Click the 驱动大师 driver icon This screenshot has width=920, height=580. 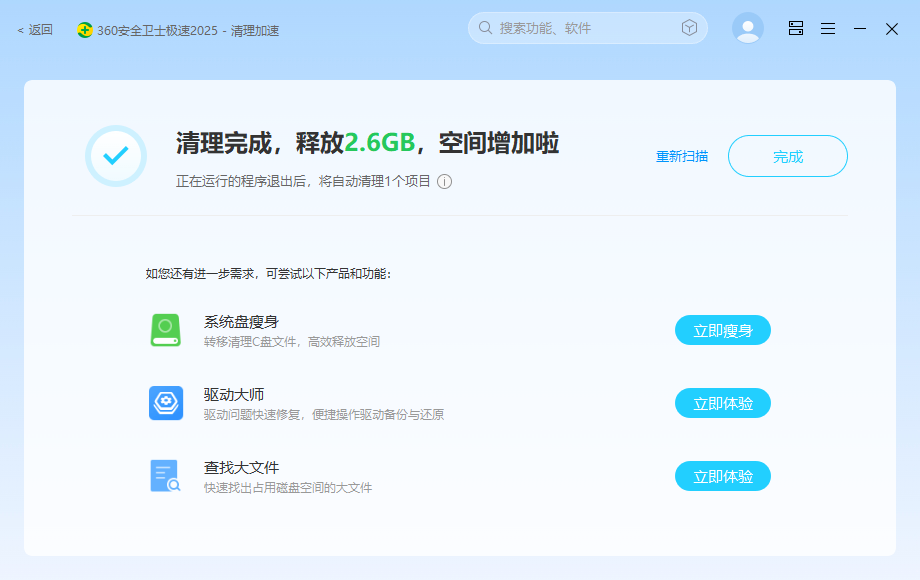[x=166, y=403]
